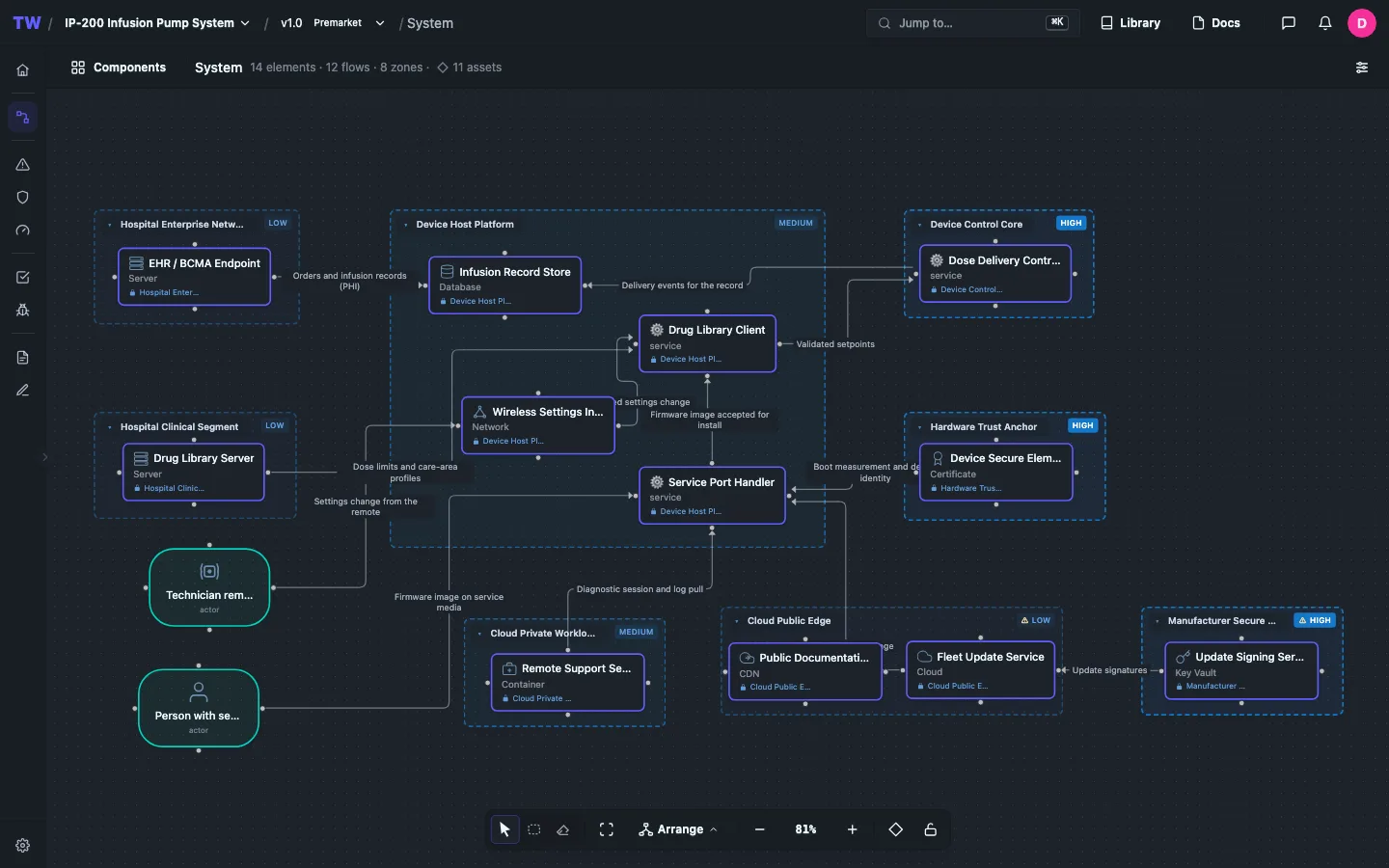Open the user avatar D menu
The height and width of the screenshot is (868, 1389).
1362,23
